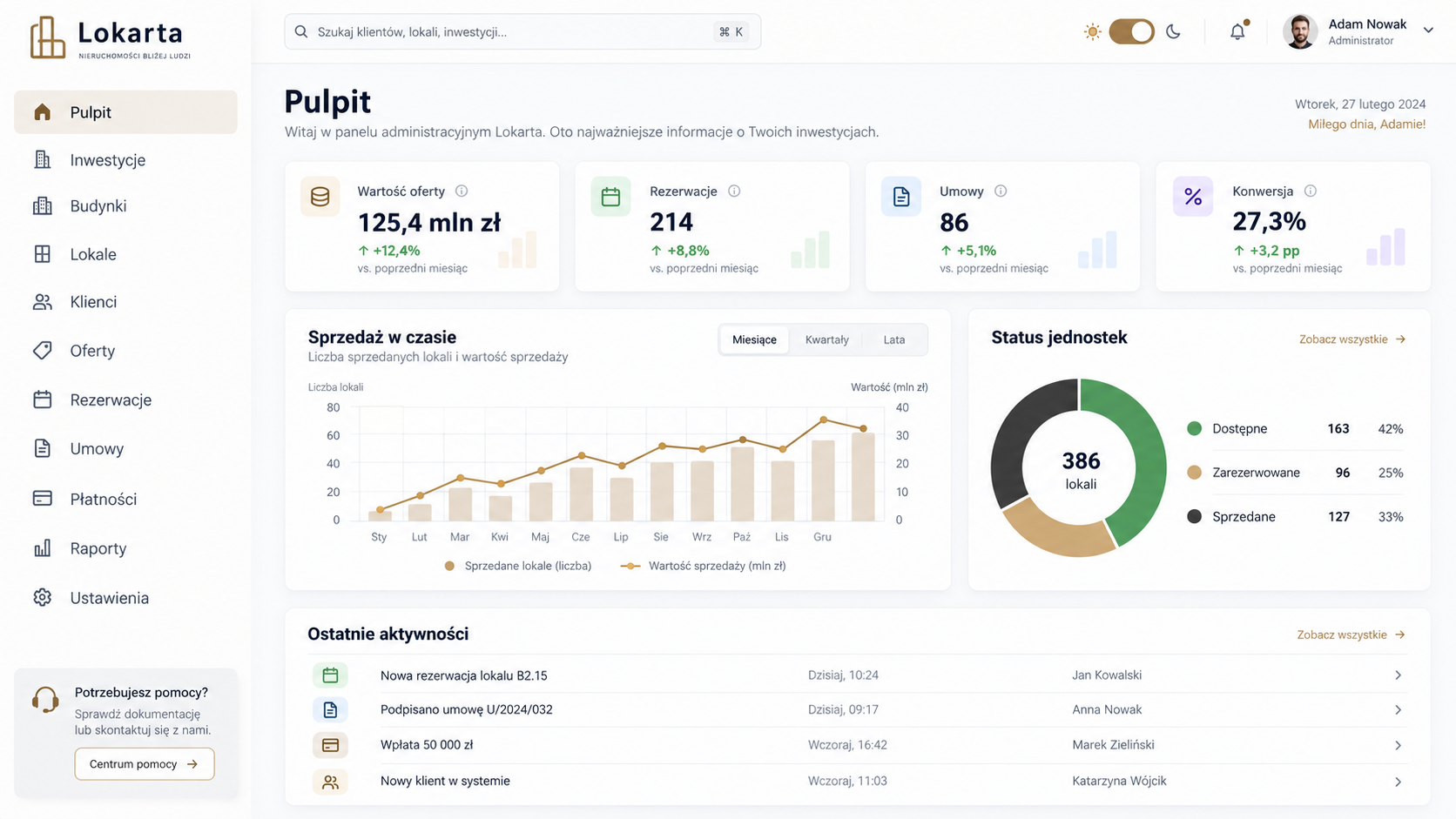Open Oferty in the sidebar
Image resolution: width=1456 pixels, height=819 pixels.
125,351
